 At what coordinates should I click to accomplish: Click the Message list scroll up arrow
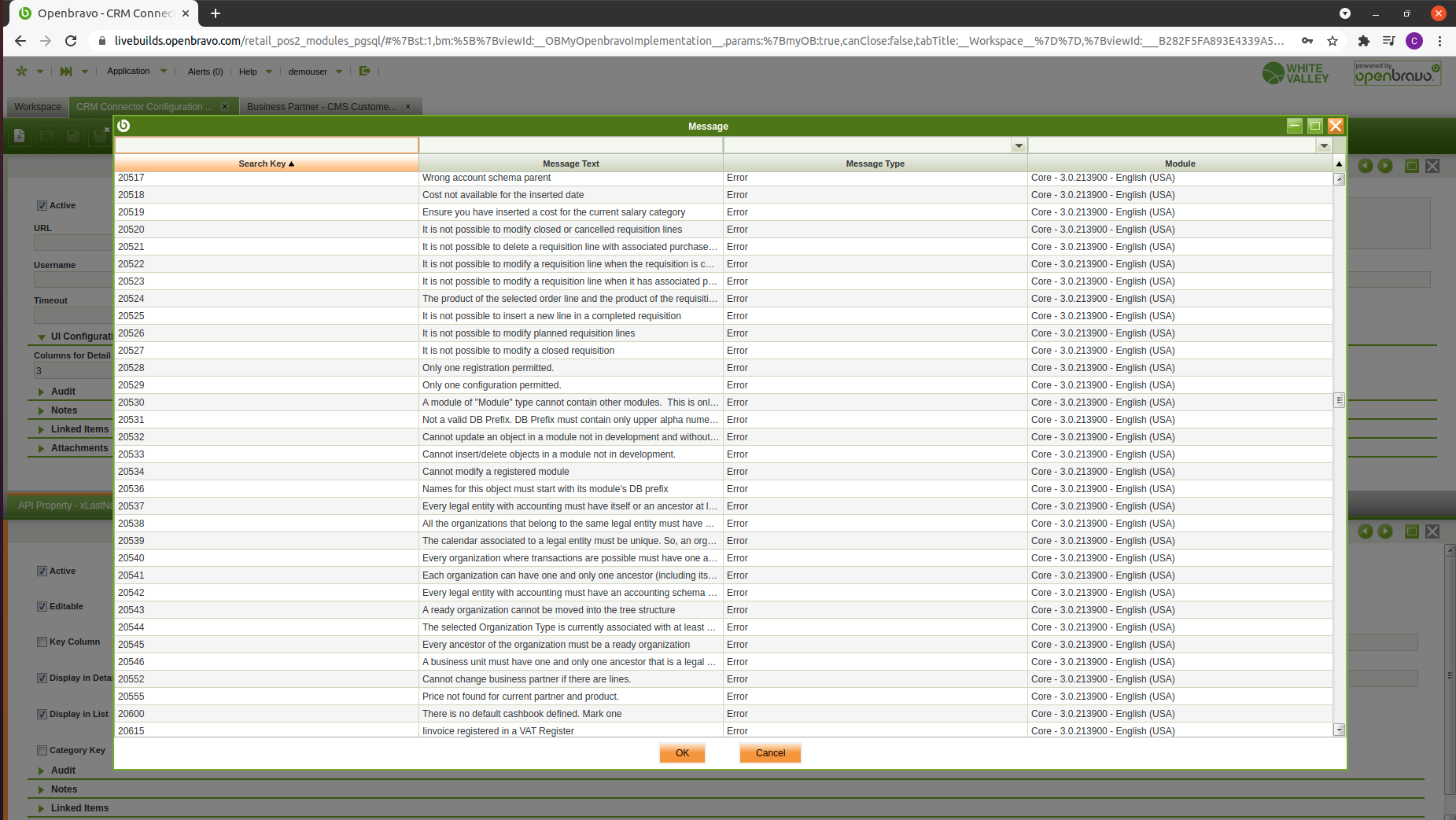(1339, 179)
